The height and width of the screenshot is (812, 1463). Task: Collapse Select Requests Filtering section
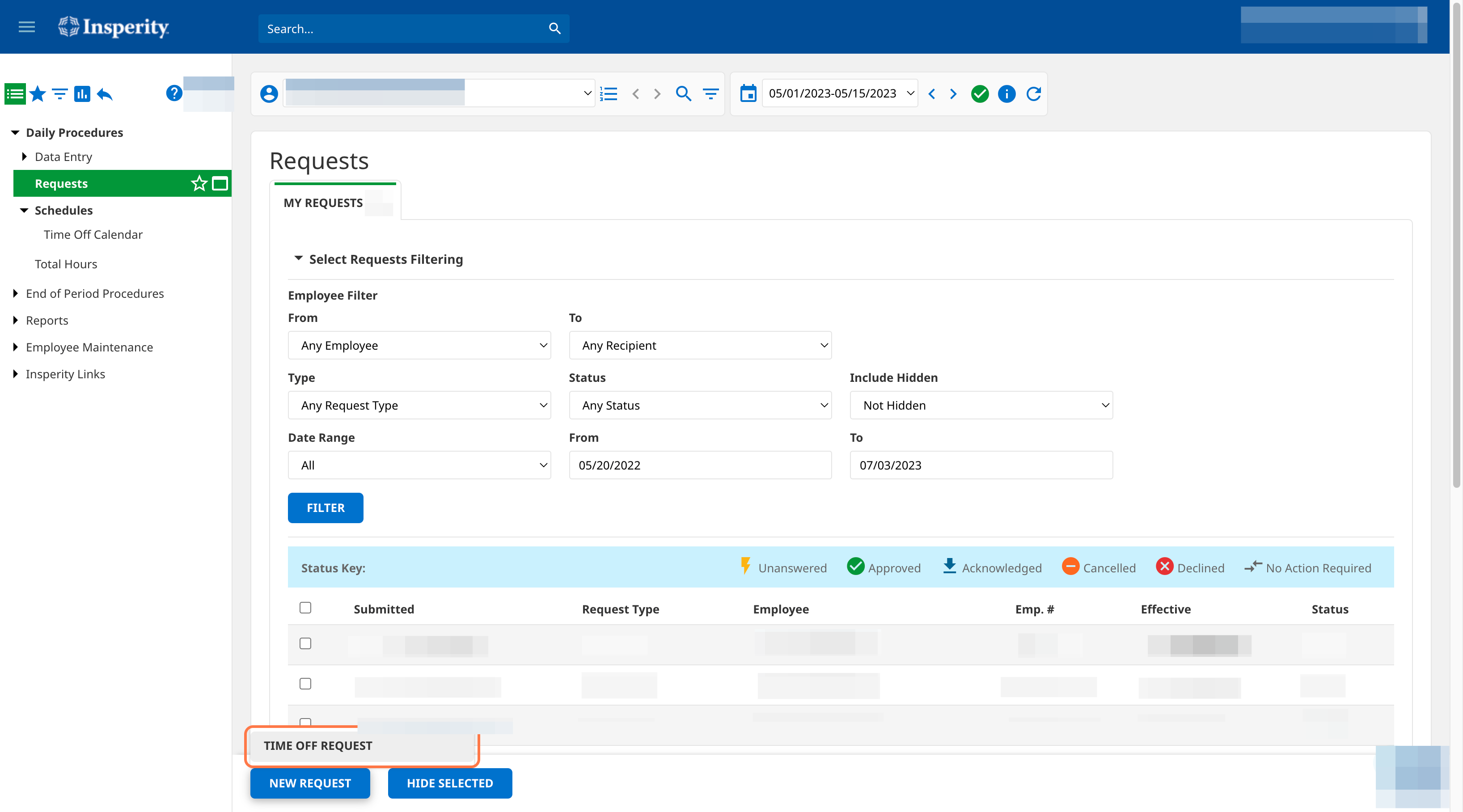[298, 259]
